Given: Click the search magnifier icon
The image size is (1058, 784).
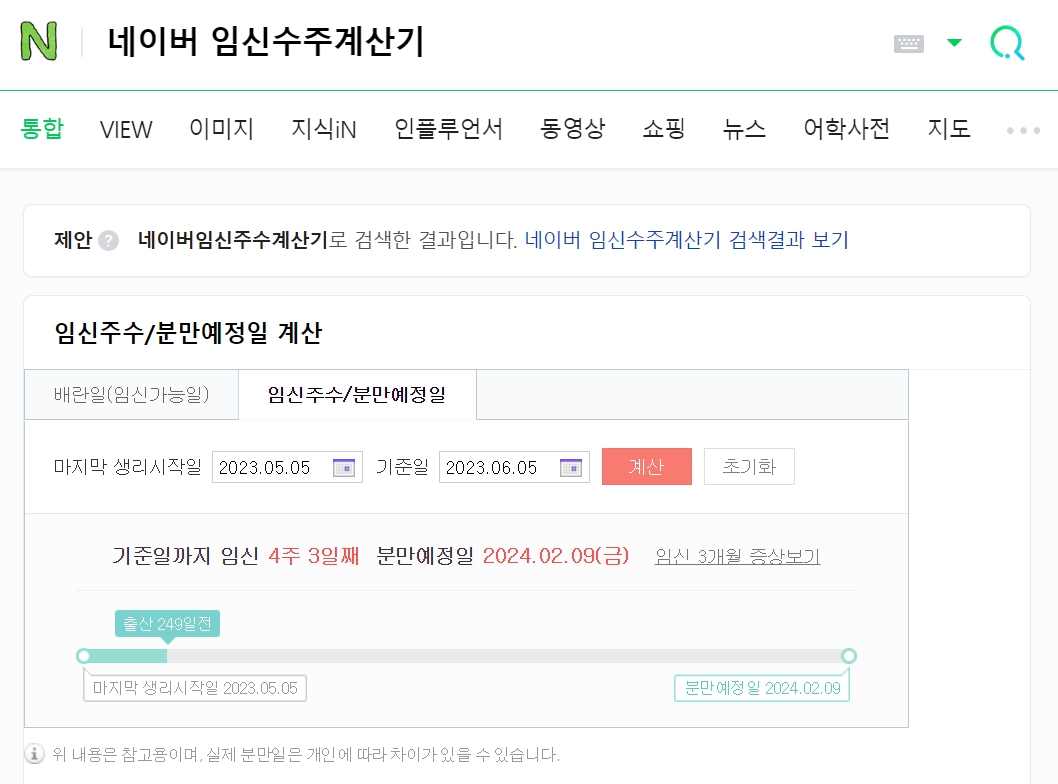Looking at the screenshot, I should (1007, 42).
